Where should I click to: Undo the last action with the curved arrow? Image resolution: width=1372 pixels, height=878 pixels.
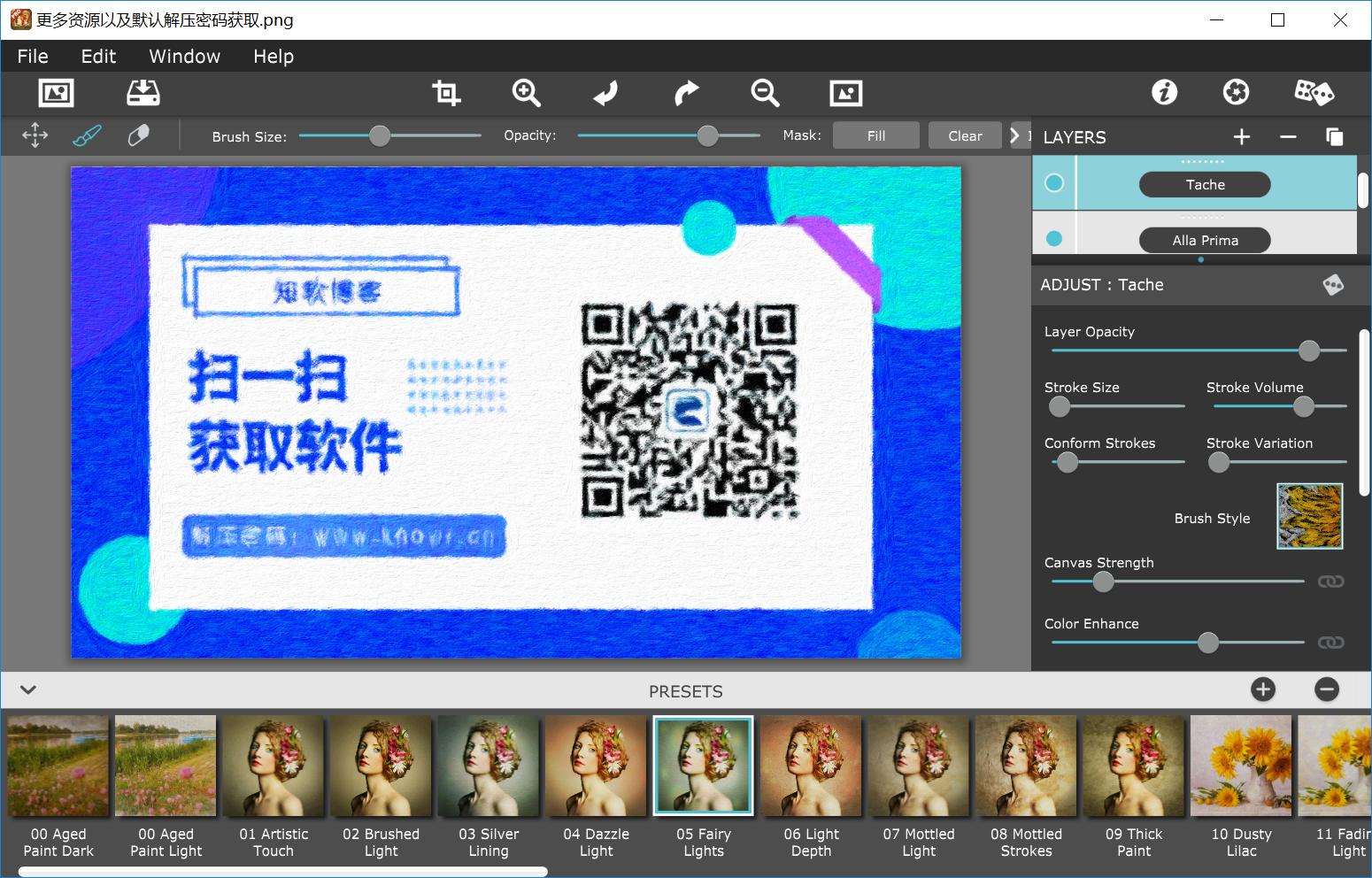(606, 93)
